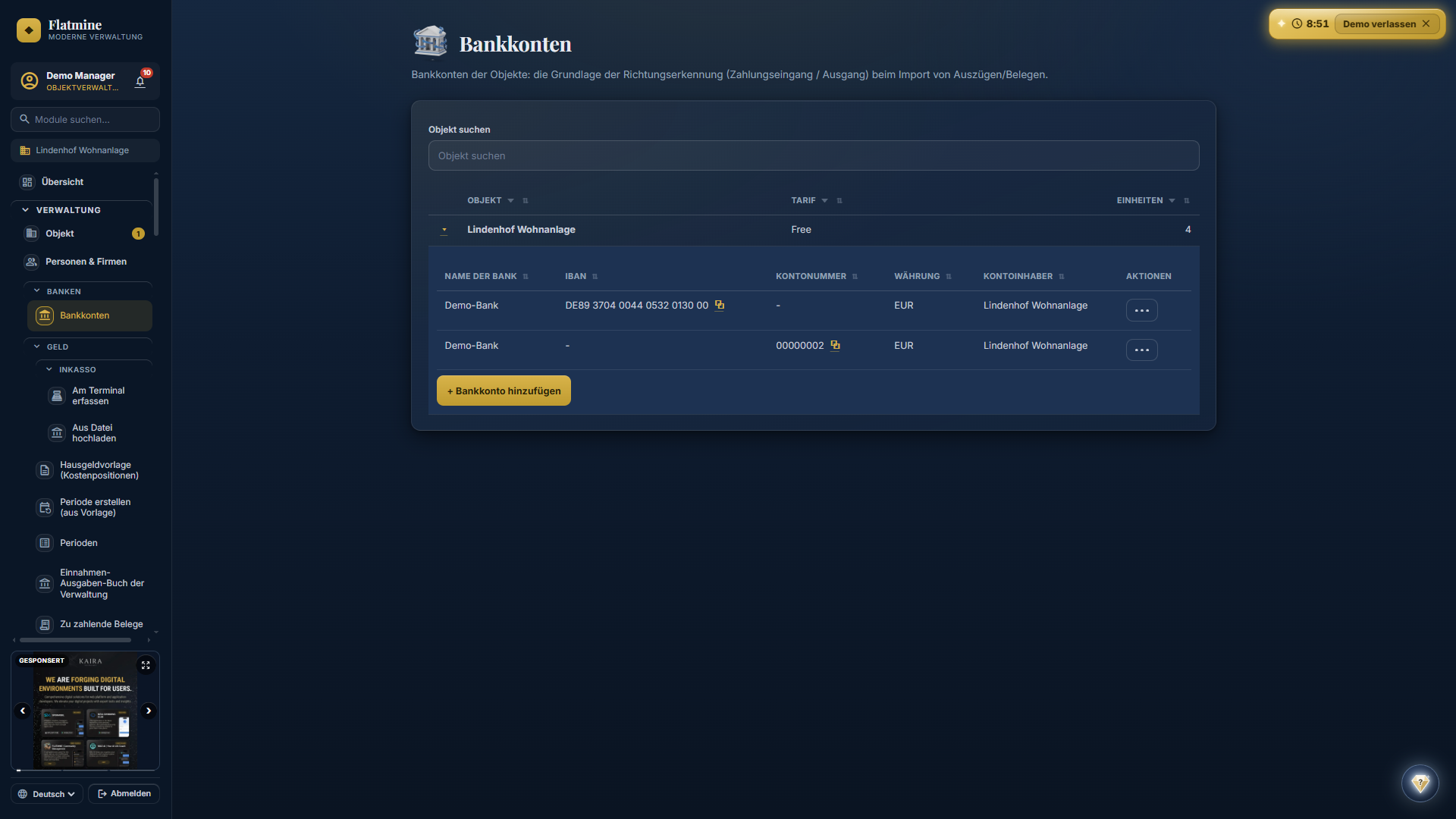Show the previous sponsored ad slide

pyautogui.click(x=23, y=711)
